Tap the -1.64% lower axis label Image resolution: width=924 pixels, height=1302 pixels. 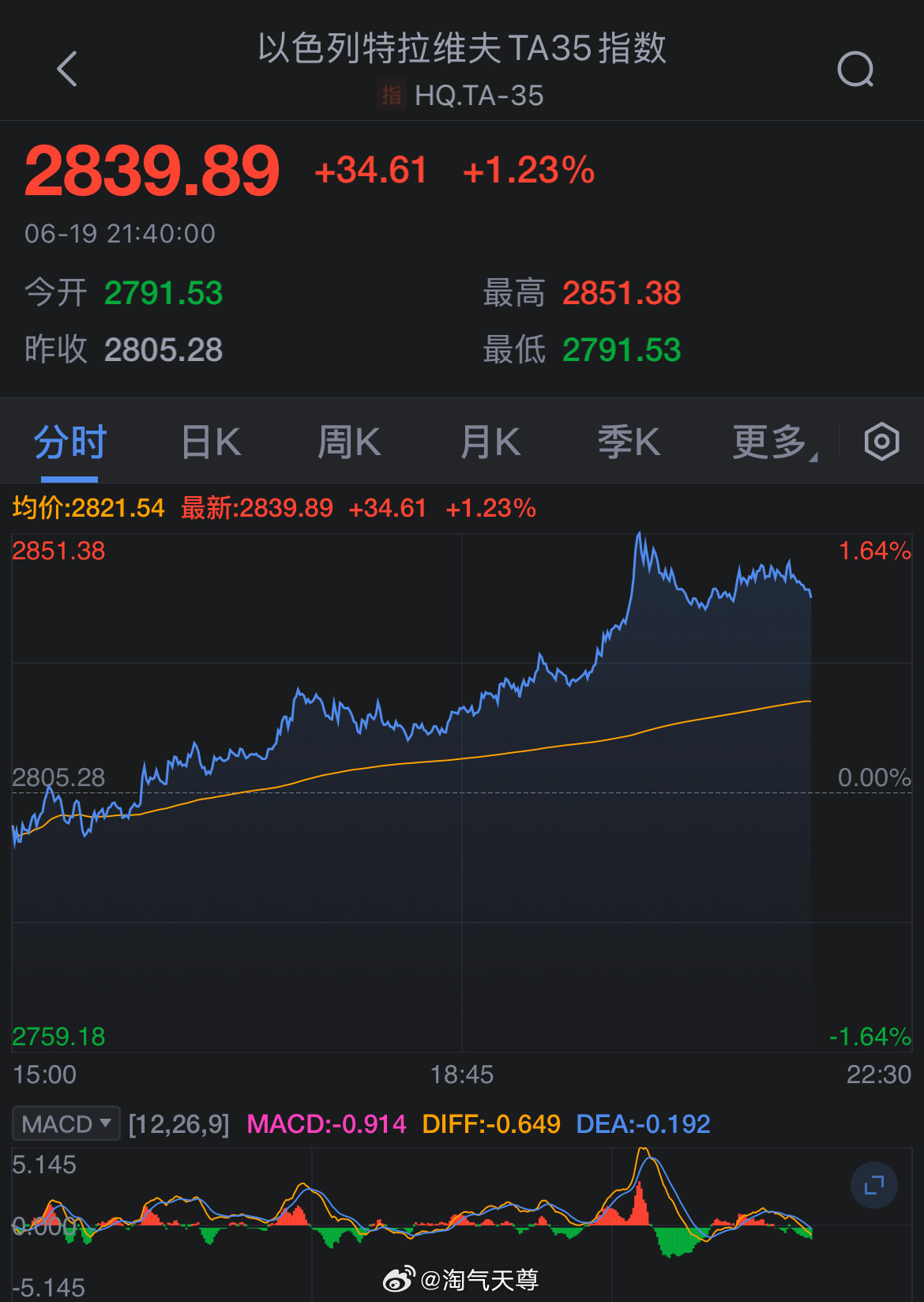(x=870, y=1037)
